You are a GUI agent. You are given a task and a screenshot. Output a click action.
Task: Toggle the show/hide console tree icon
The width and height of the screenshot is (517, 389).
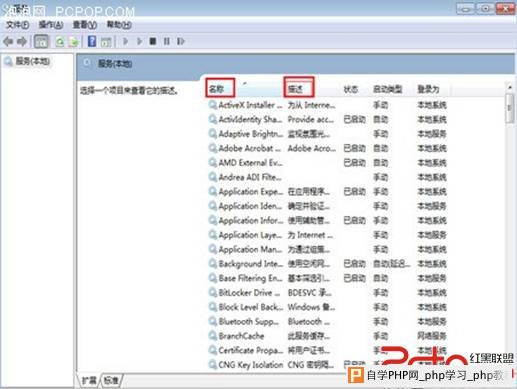point(41,42)
